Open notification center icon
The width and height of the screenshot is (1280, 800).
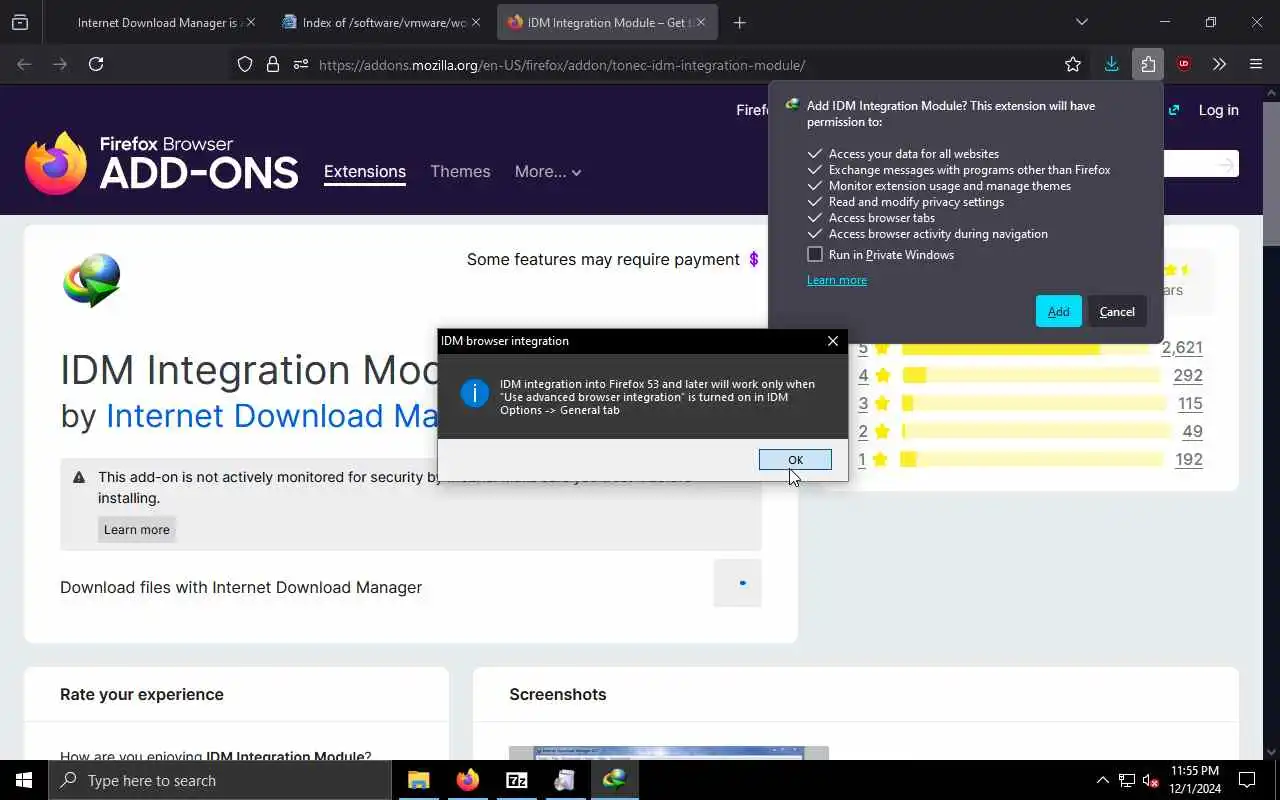[x=1247, y=780]
